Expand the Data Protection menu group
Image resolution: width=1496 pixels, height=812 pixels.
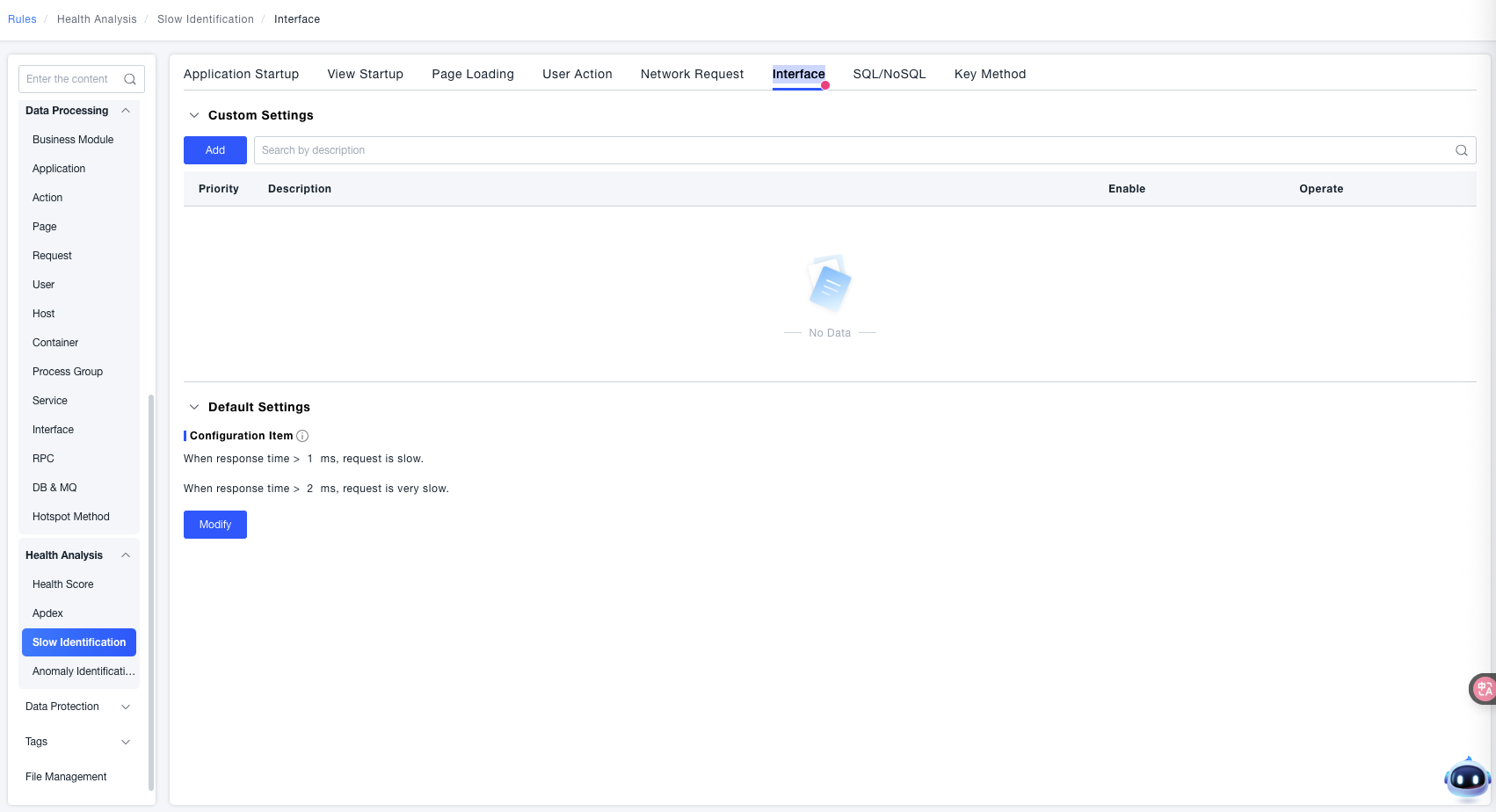click(x=126, y=707)
